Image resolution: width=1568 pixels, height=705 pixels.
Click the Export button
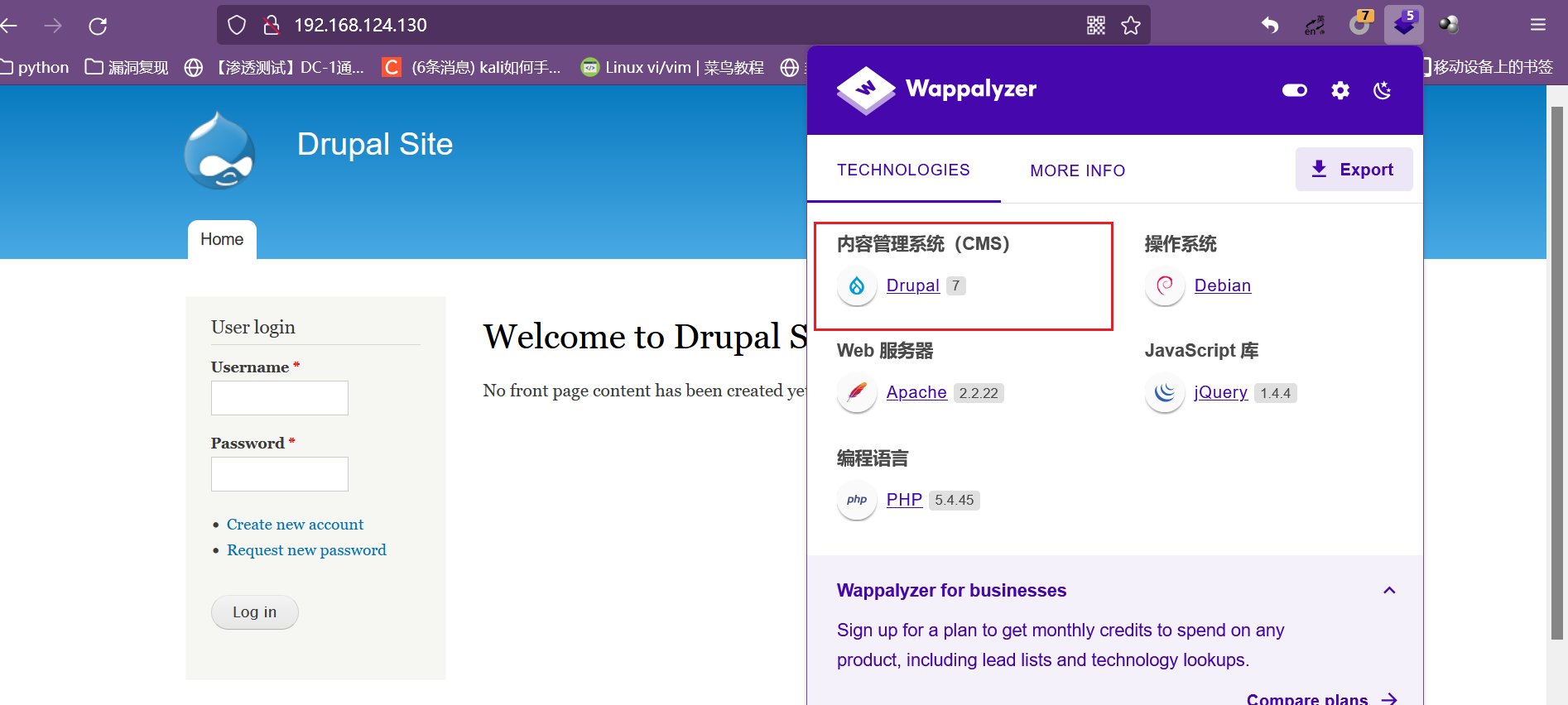point(1354,169)
